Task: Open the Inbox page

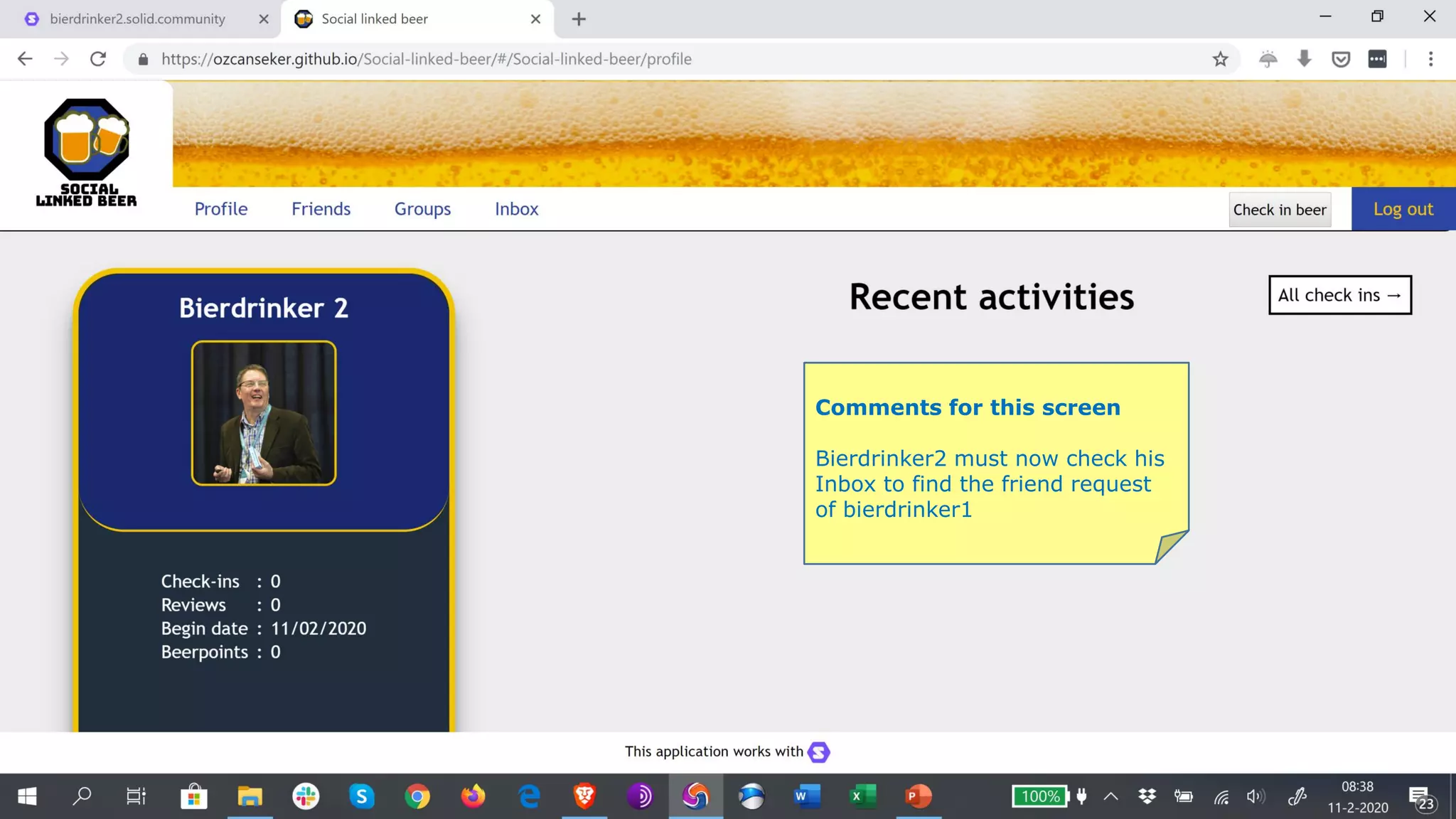Action: point(517,209)
